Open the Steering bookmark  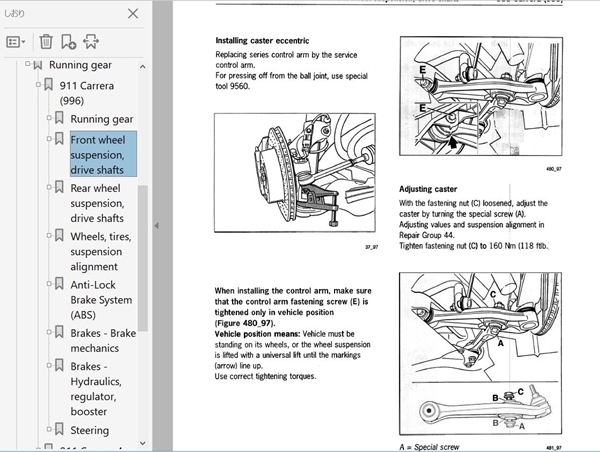pos(90,430)
